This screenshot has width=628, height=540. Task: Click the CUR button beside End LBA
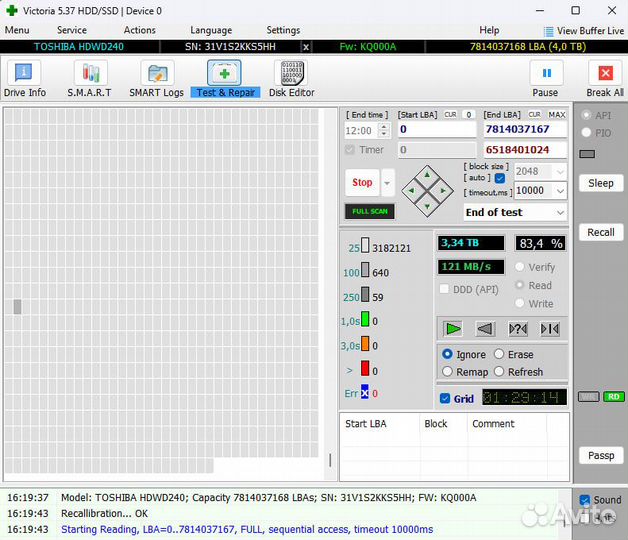534,115
